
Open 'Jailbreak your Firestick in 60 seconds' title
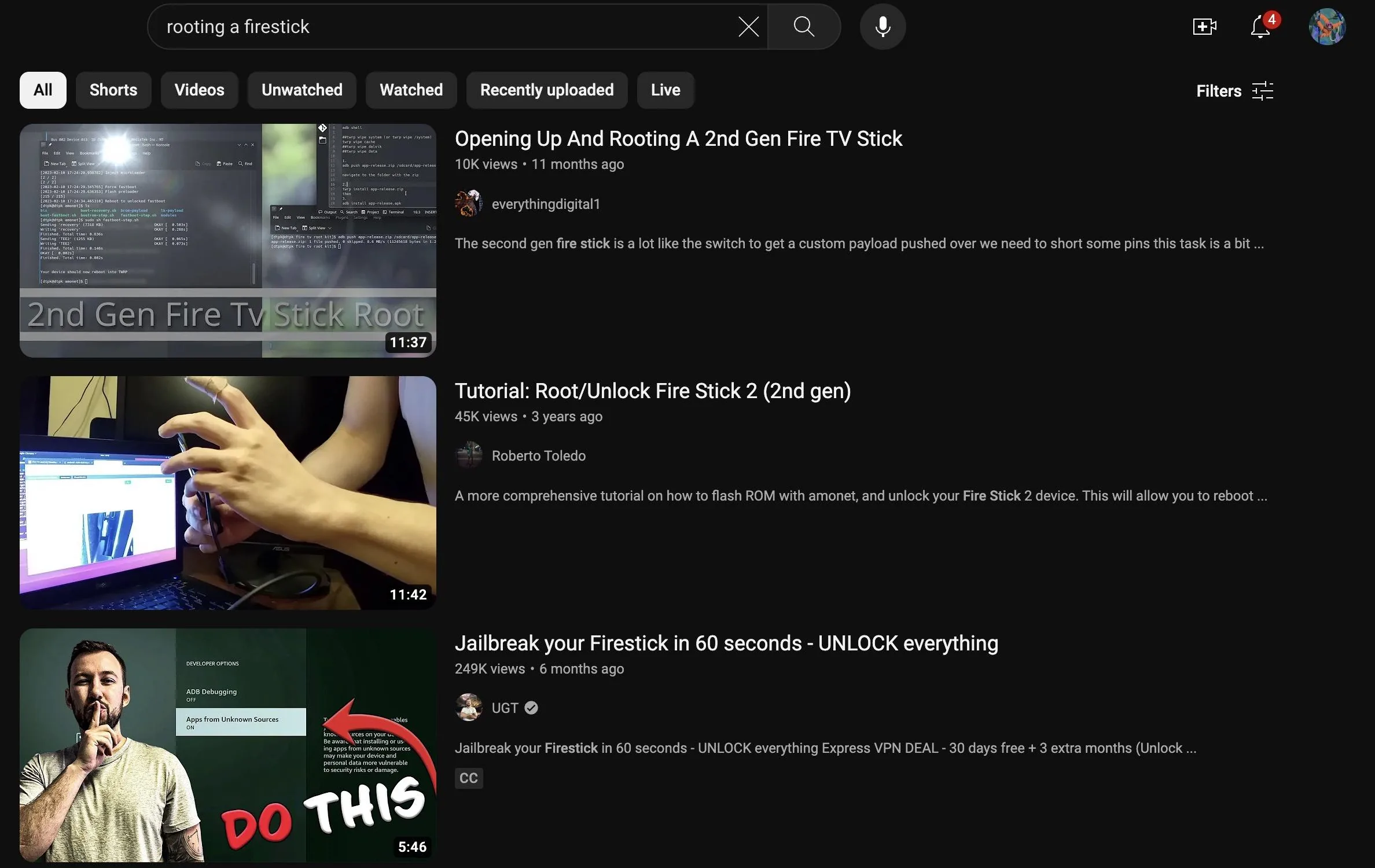click(726, 643)
